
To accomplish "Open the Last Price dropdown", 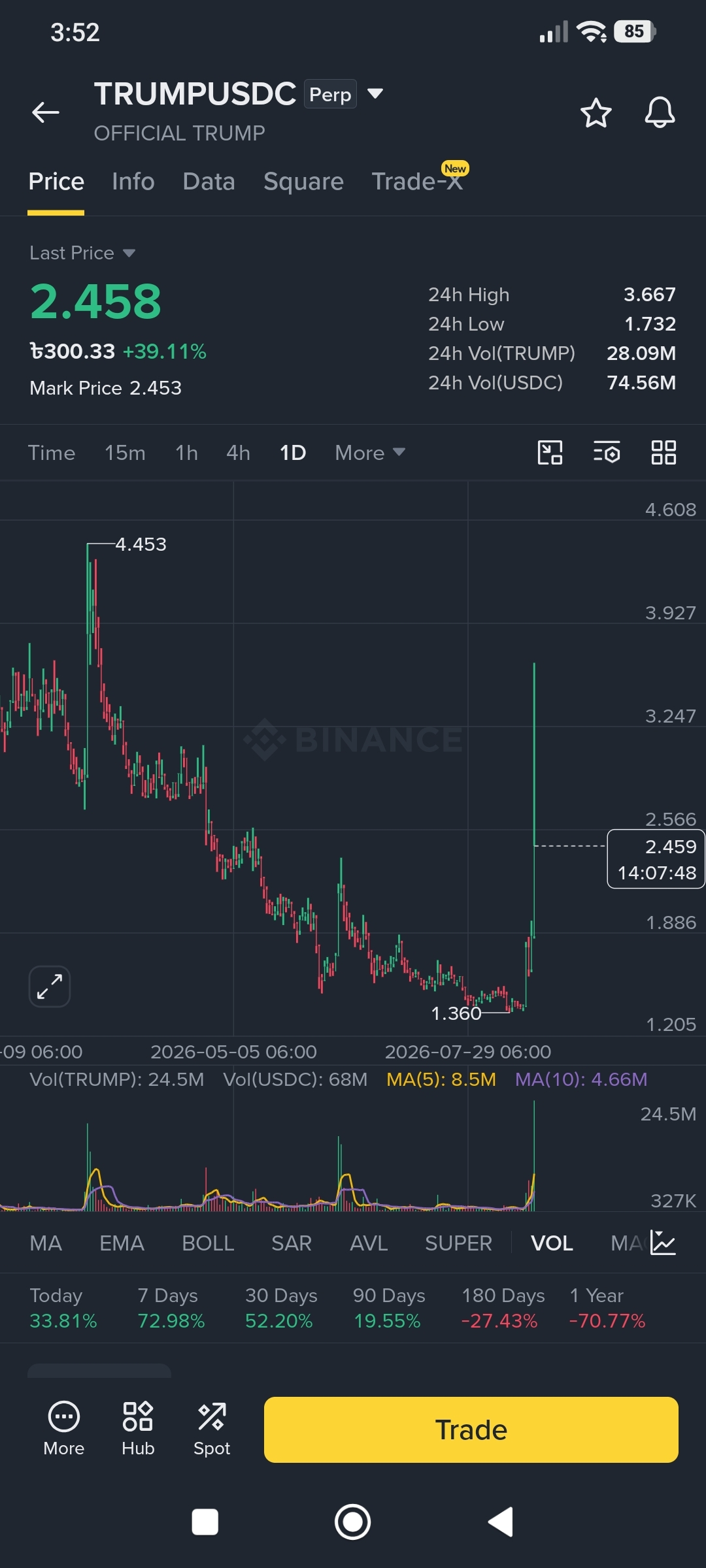I will pyautogui.click(x=82, y=253).
